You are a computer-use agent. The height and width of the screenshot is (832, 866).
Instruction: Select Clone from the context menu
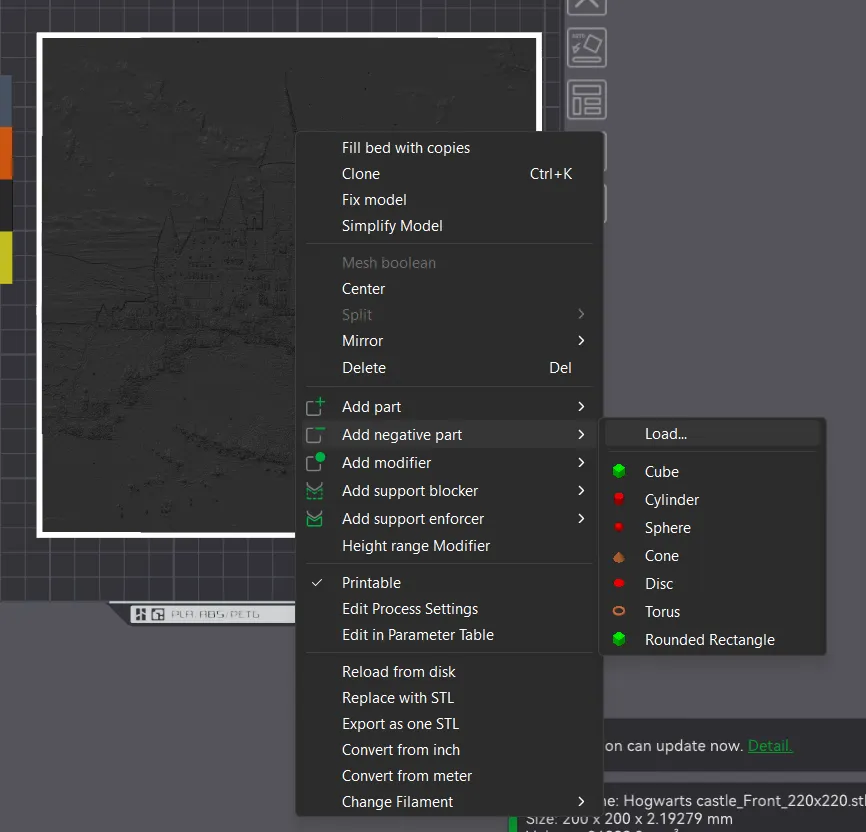pos(449,174)
